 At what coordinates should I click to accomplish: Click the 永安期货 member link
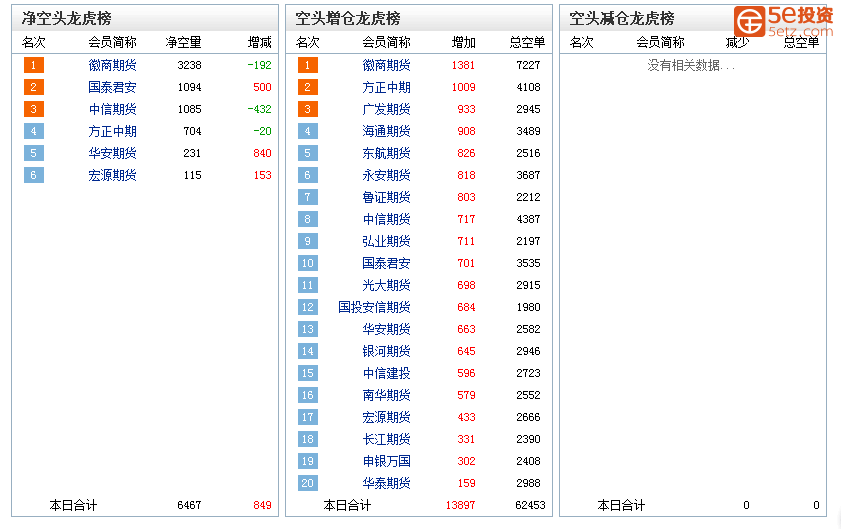pos(386,175)
